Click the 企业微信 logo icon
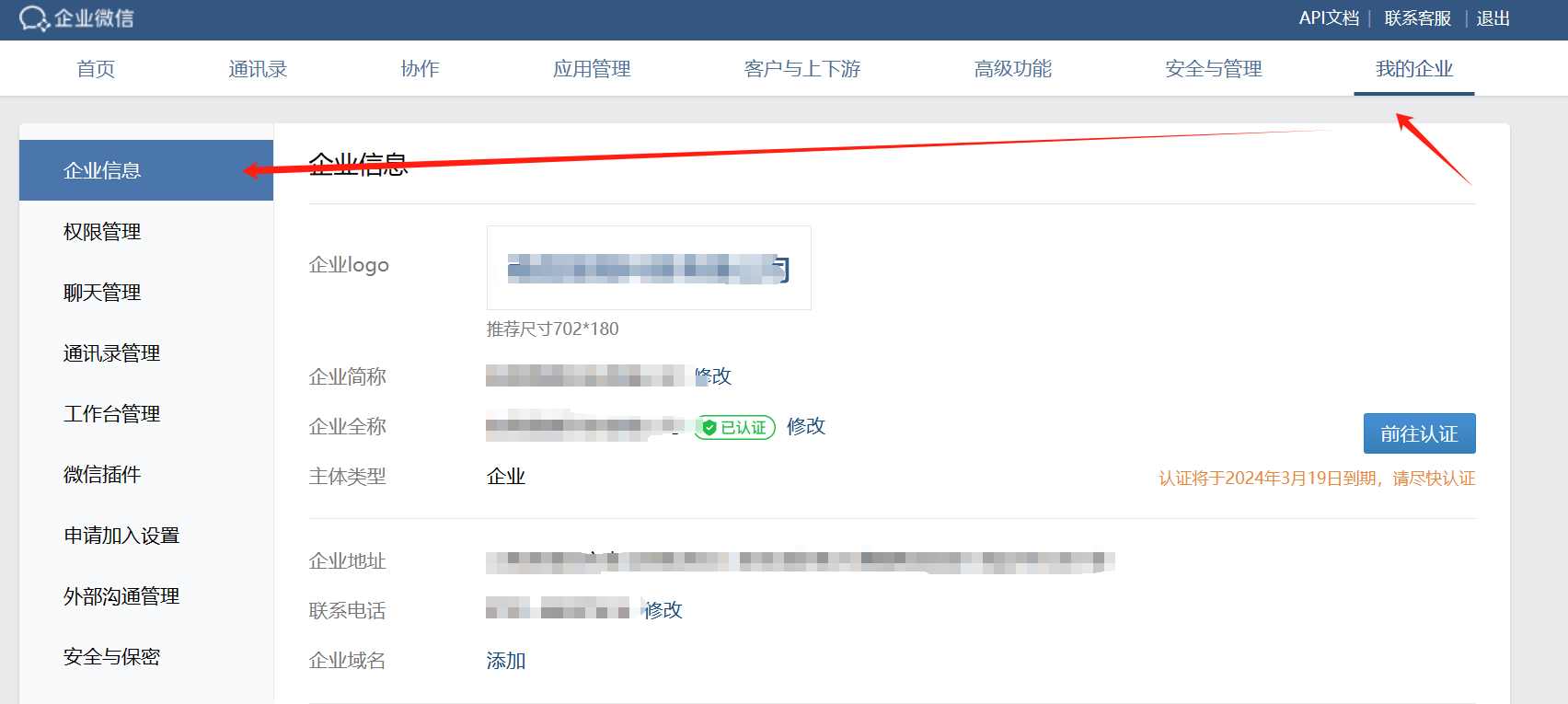1568x704 pixels. [x=34, y=18]
